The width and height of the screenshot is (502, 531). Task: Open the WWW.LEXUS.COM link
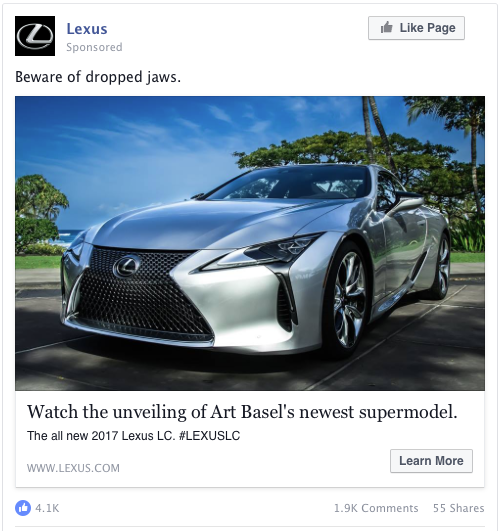coord(73,468)
